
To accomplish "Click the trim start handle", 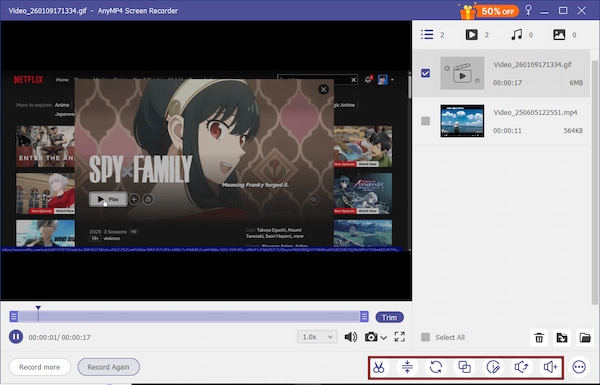I will click(x=14, y=316).
